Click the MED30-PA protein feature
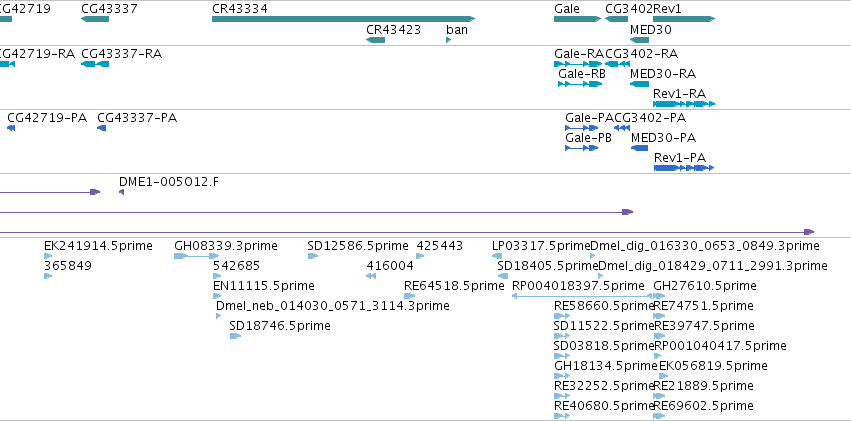The image size is (851, 421). point(640,148)
